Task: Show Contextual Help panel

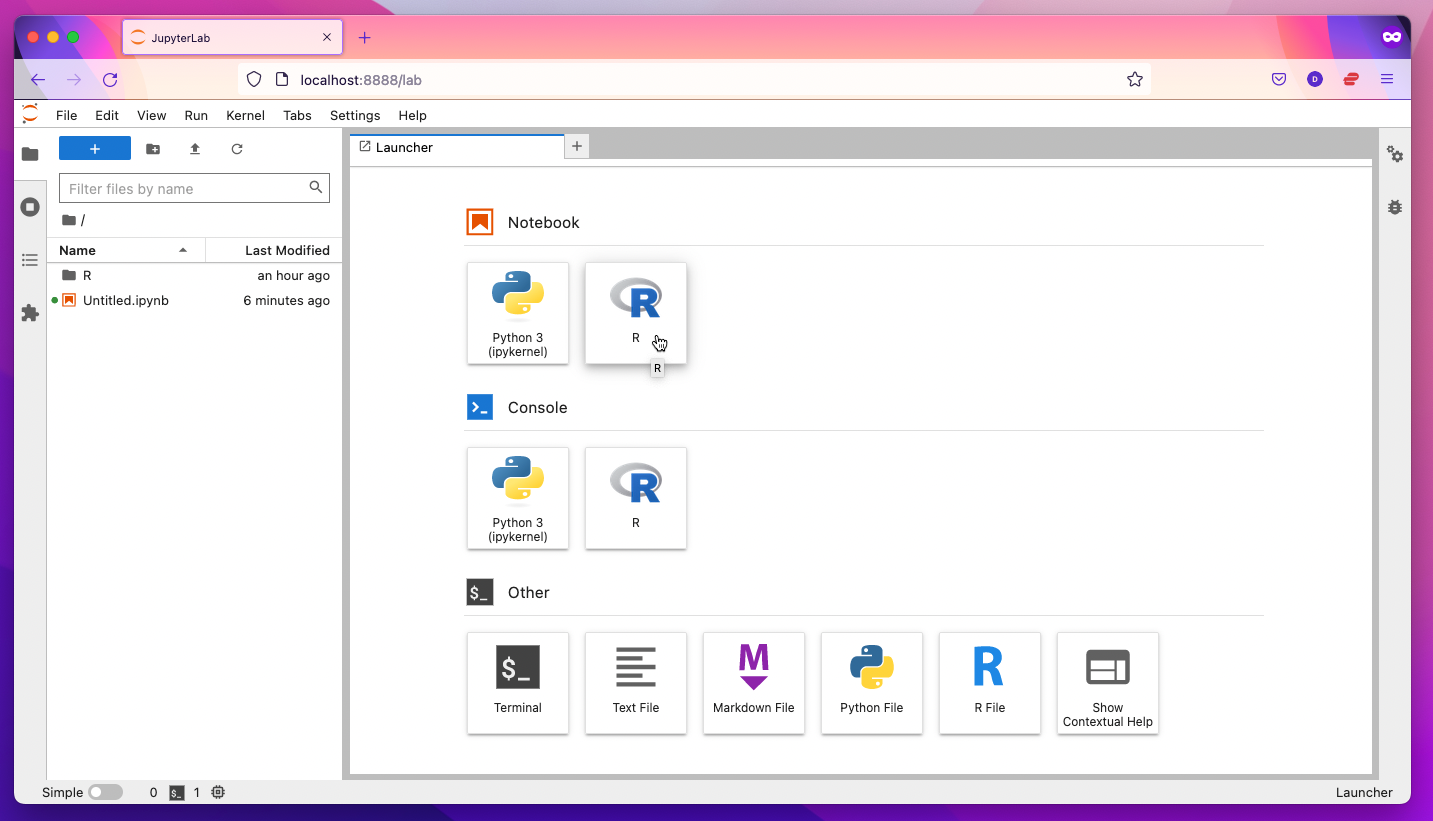Action: point(1108,683)
